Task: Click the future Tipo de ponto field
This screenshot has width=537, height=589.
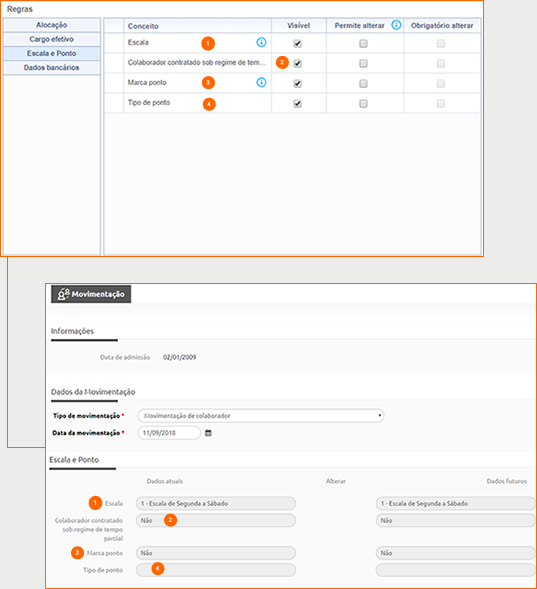Action: (x=456, y=570)
